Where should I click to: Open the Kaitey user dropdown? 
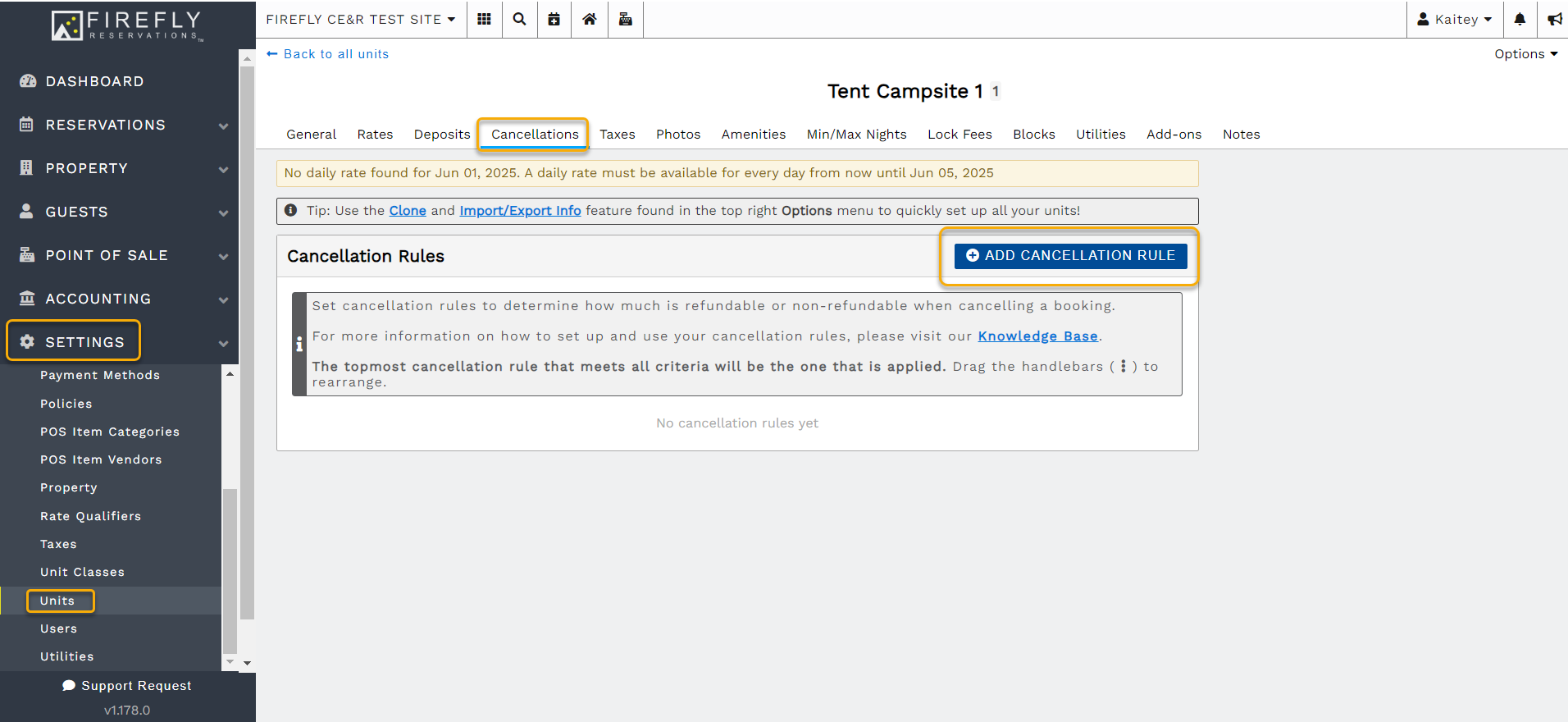pyautogui.click(x=1455, y=19)
